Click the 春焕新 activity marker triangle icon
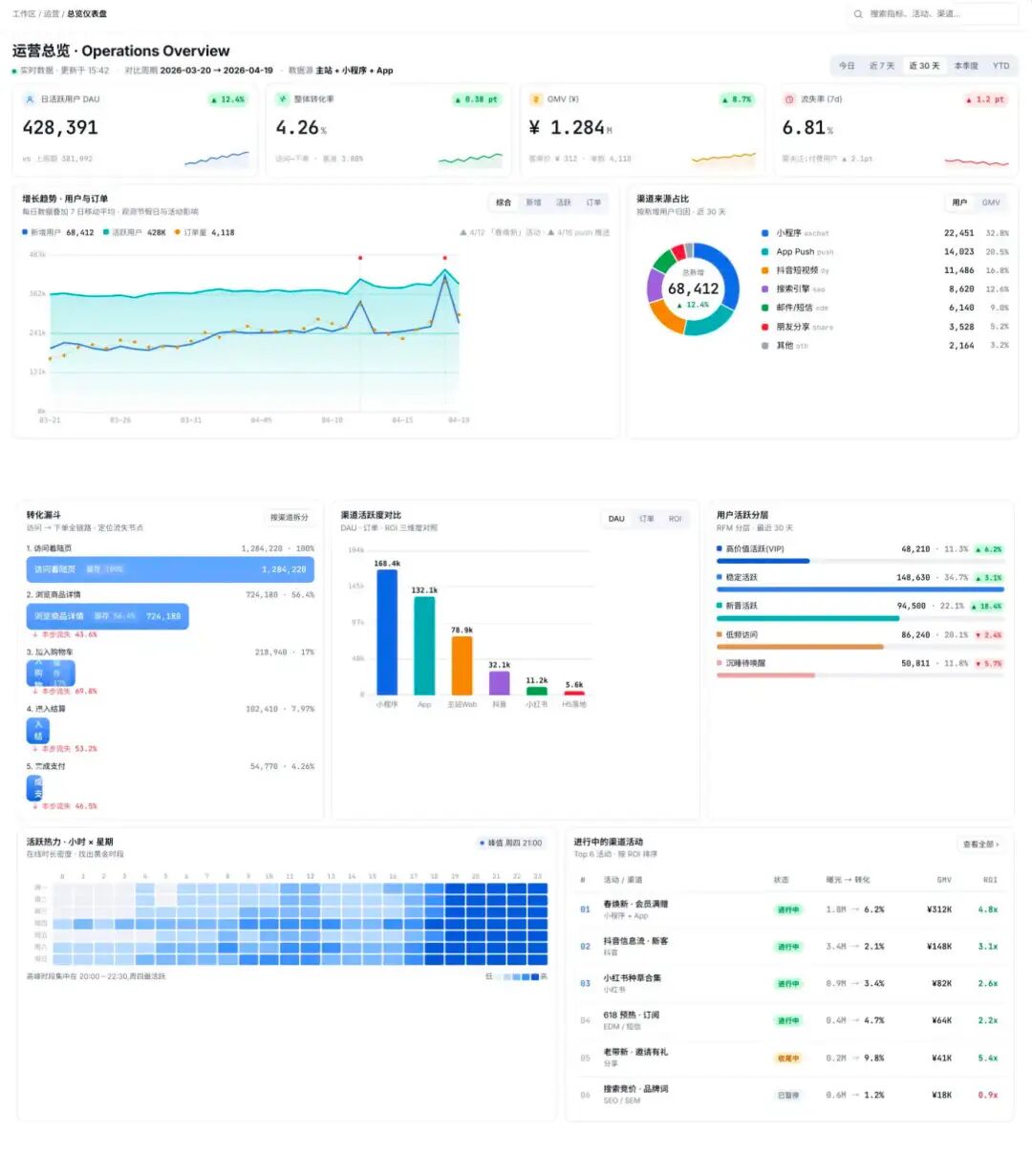 (463, 232)
